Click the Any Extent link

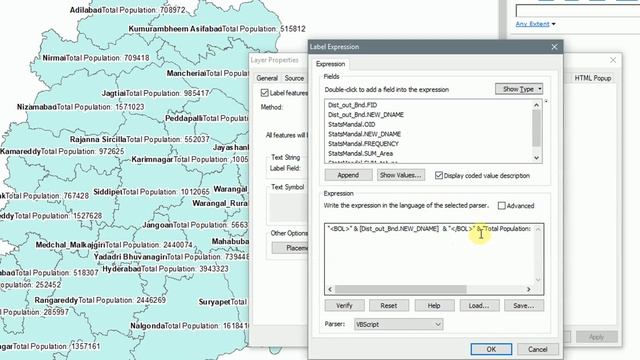coord(532,24)
